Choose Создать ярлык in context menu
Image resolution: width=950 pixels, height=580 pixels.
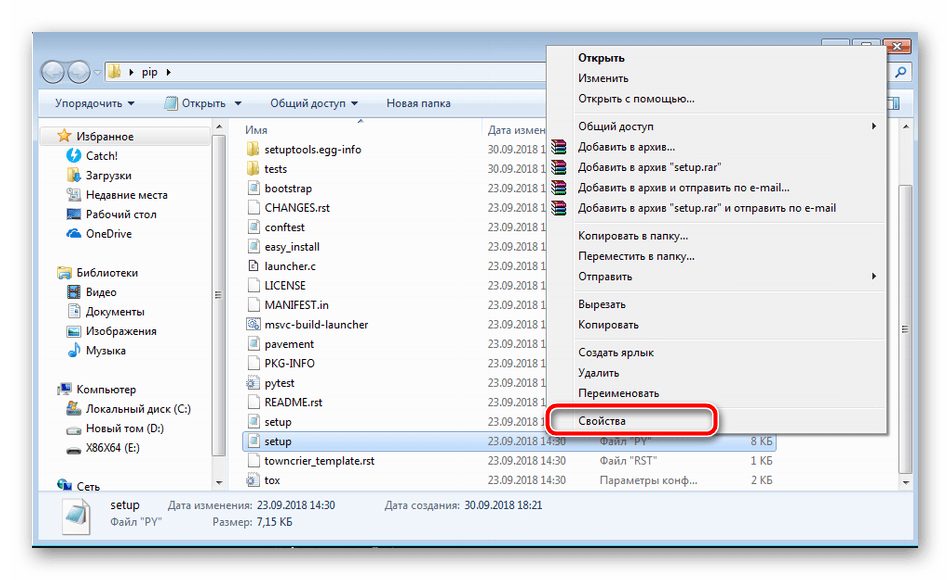[616, 352]
